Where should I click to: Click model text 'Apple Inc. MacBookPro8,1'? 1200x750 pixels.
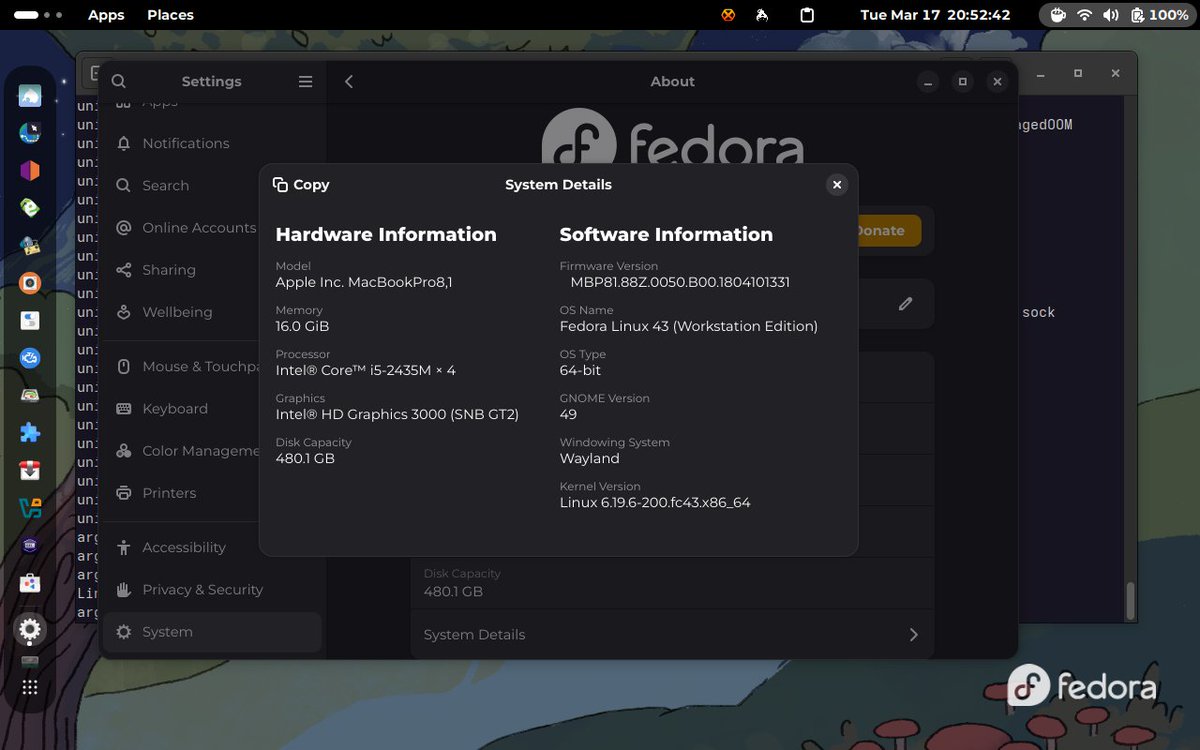tap(364, 283)
